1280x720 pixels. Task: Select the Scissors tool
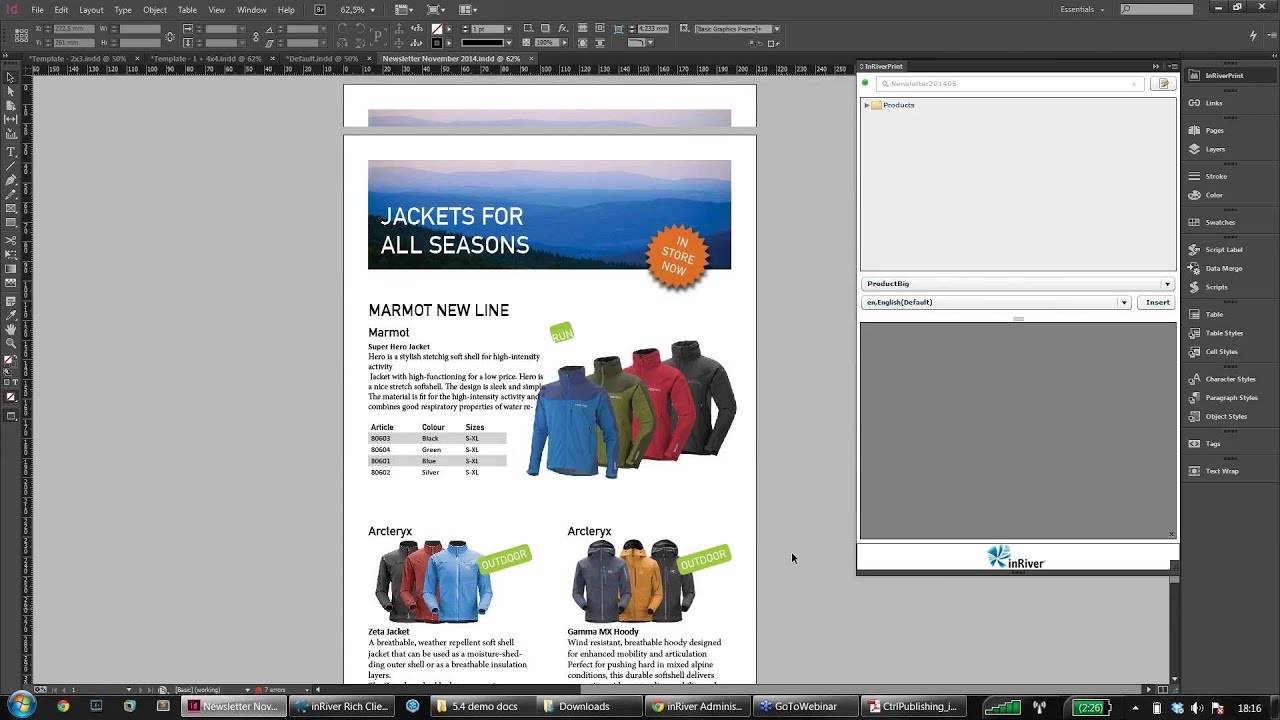11,240
